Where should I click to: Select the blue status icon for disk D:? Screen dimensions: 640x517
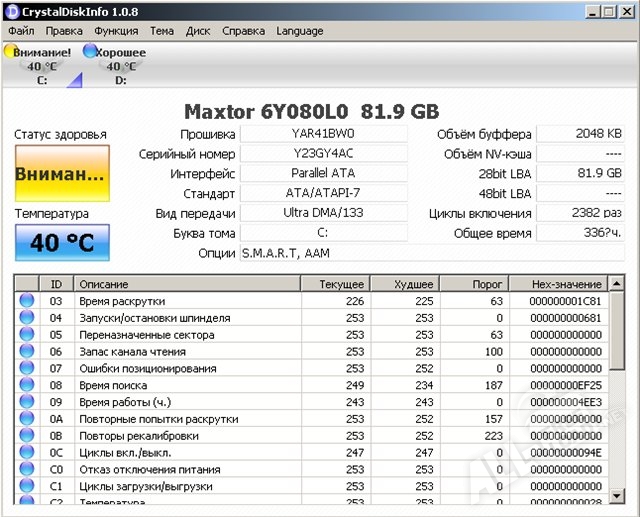pos(90,51)
